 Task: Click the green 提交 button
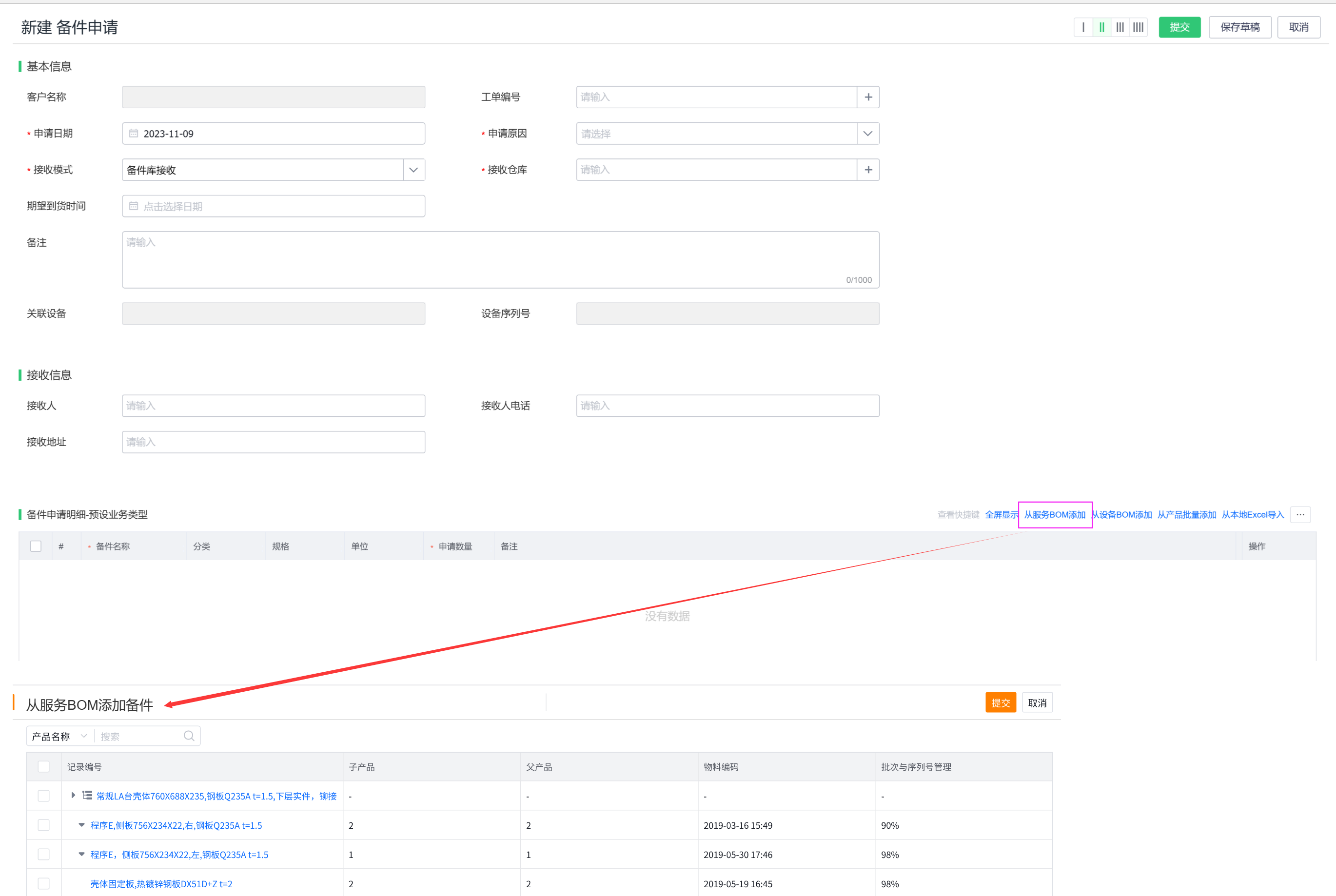(x=1179, y=27)
